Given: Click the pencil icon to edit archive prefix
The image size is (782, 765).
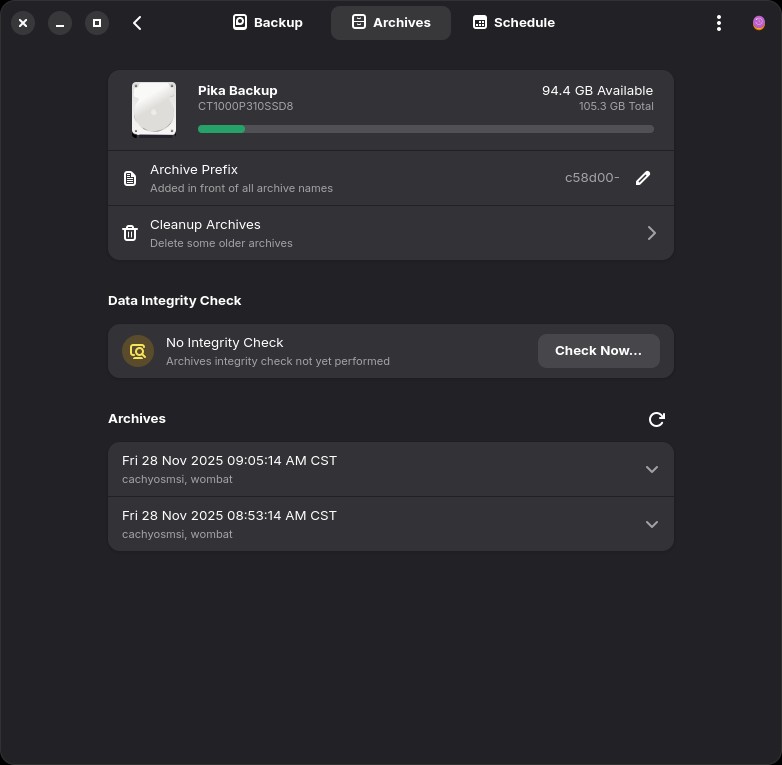Looking at the screenshot, I should point(643,178).
